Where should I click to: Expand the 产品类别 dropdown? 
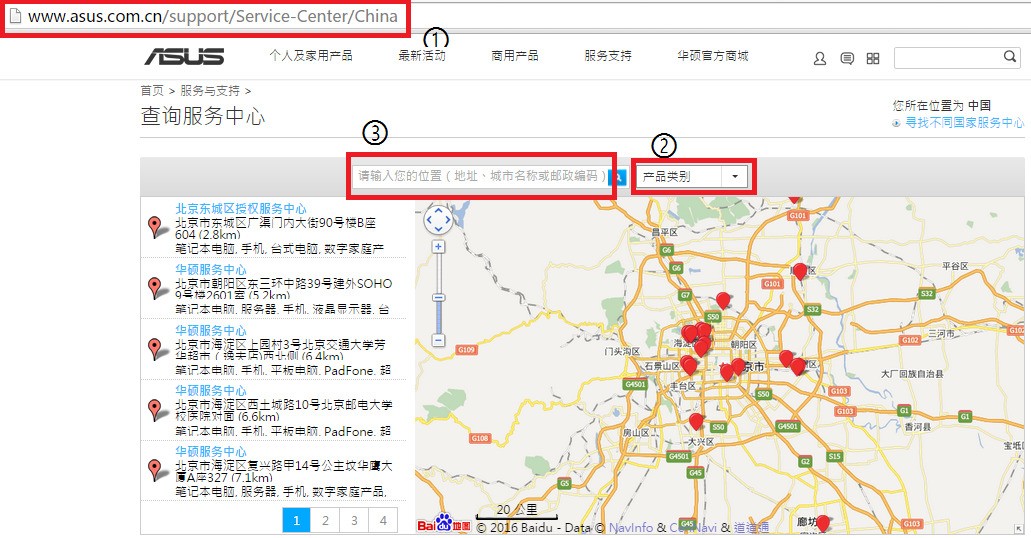[x=692, y=176]
